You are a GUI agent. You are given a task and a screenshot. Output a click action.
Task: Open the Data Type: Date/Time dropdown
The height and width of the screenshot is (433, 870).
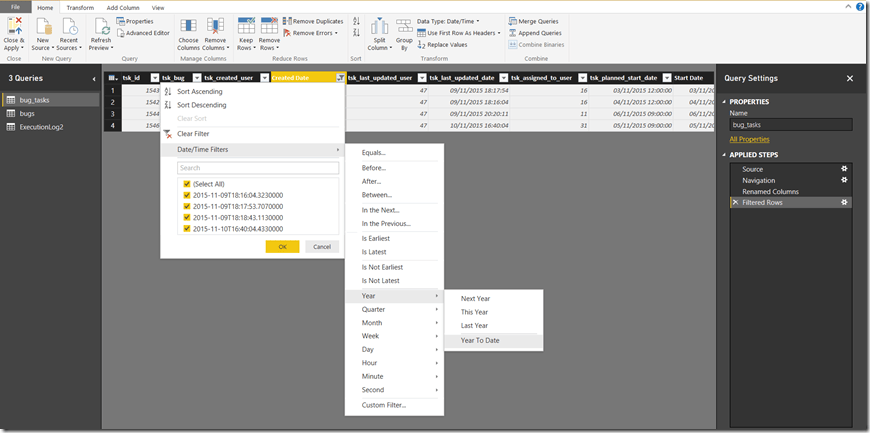coord(448,21)
